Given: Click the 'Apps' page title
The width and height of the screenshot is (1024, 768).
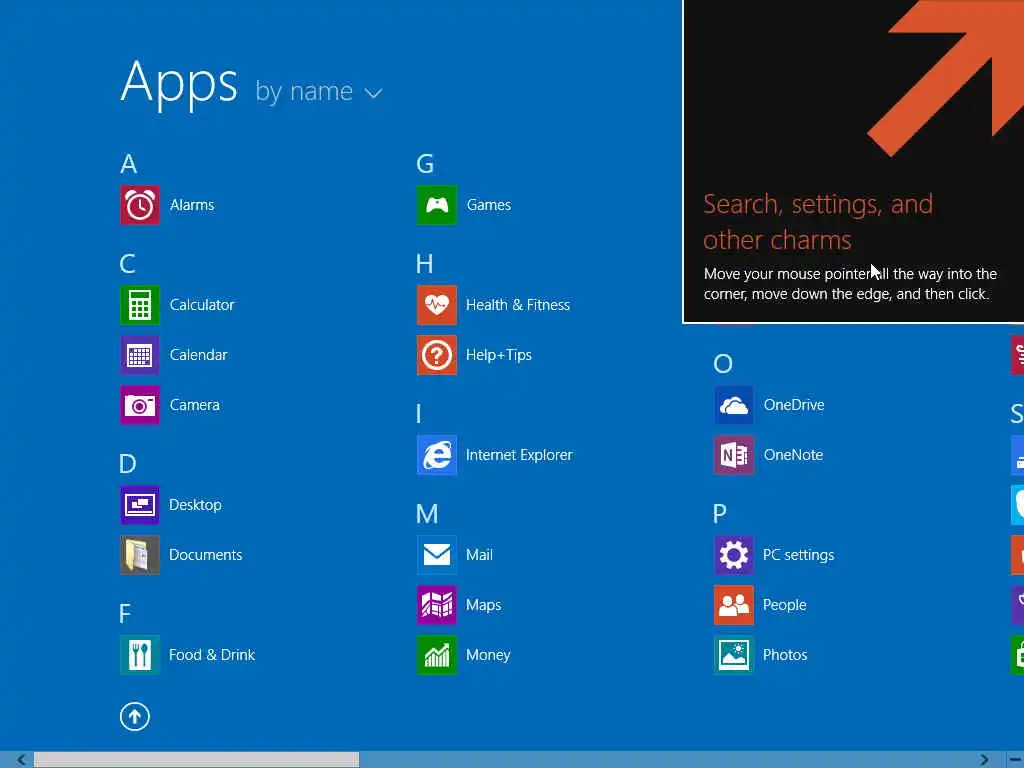Looking at the screenshot, I should pos(179,84).
